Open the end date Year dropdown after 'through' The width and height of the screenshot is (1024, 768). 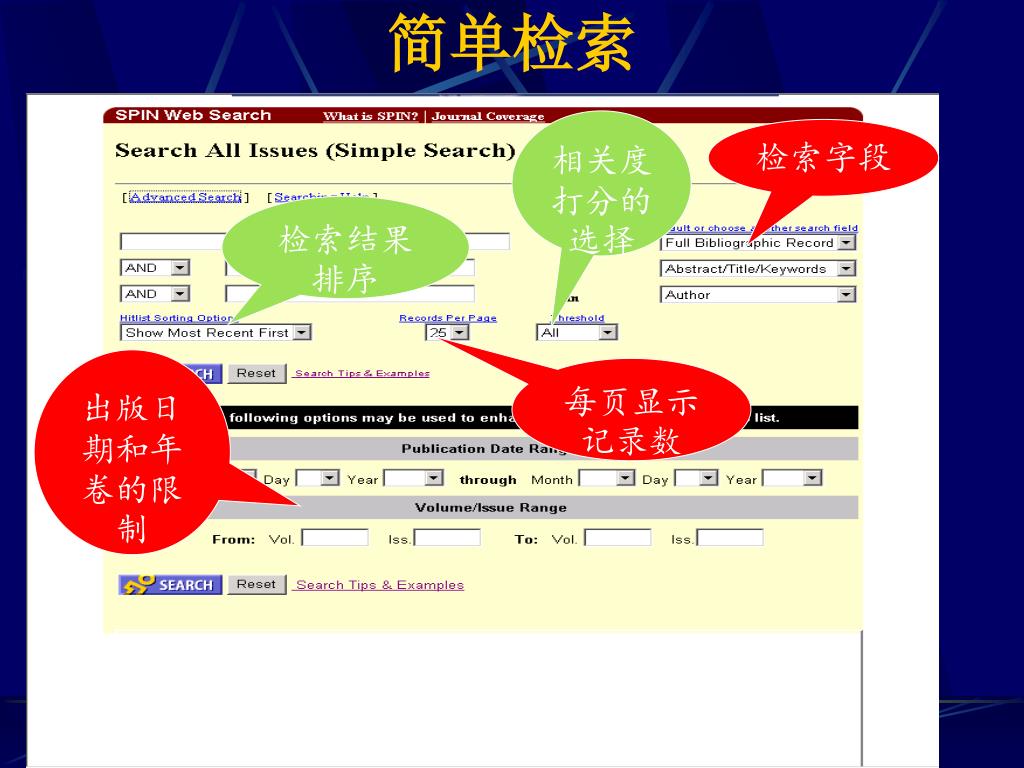pyautogui.click(x=792, y=479)
